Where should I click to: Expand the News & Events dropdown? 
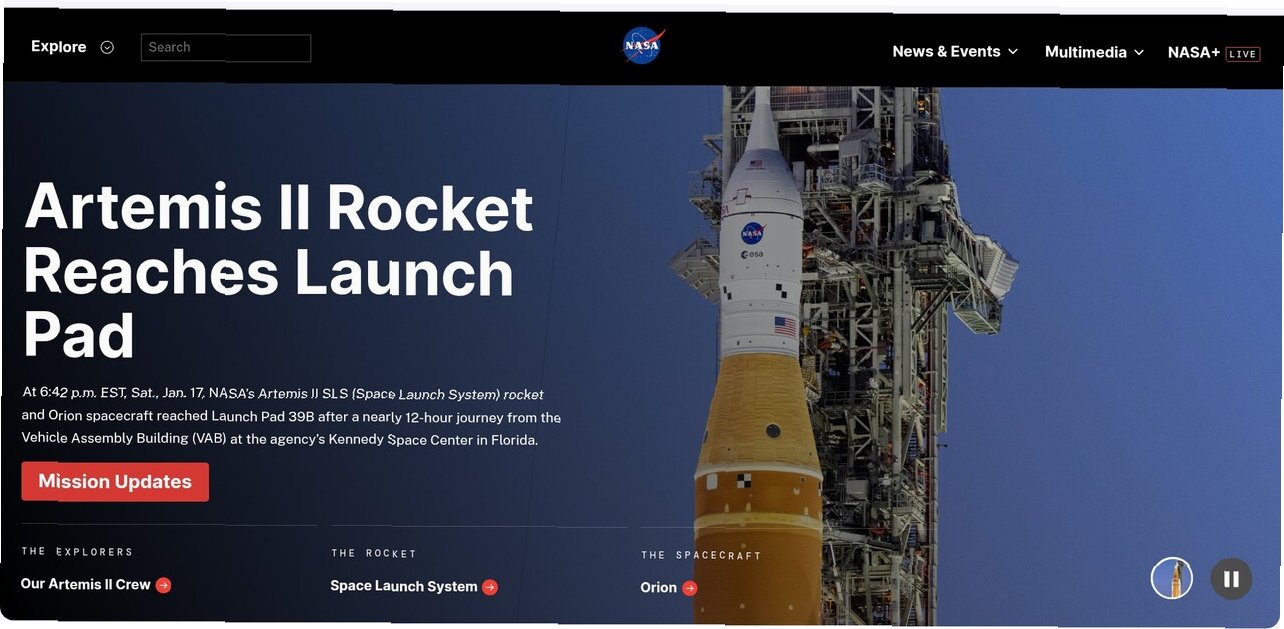tap(955, 51)
